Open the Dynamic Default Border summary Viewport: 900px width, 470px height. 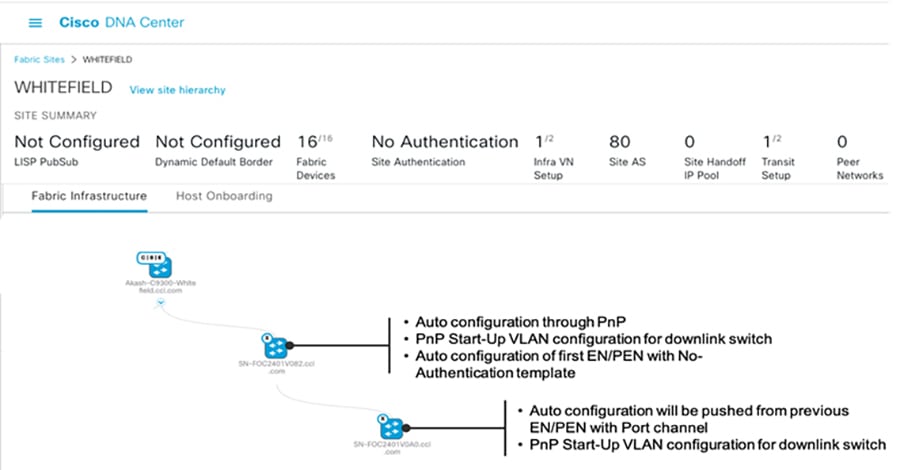point(218,150)
